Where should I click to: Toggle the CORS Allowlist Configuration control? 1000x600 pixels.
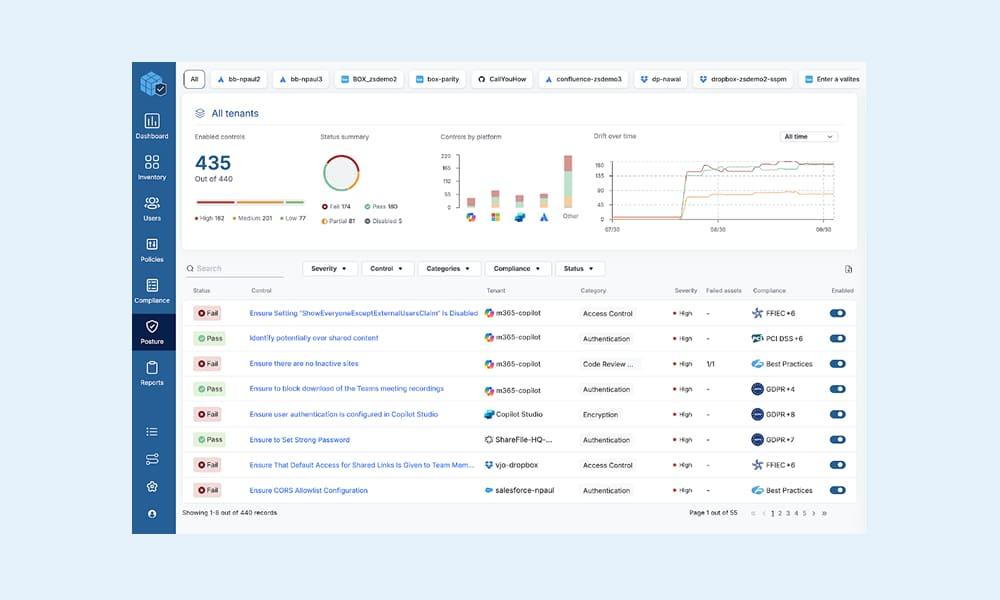pos(837,490)
